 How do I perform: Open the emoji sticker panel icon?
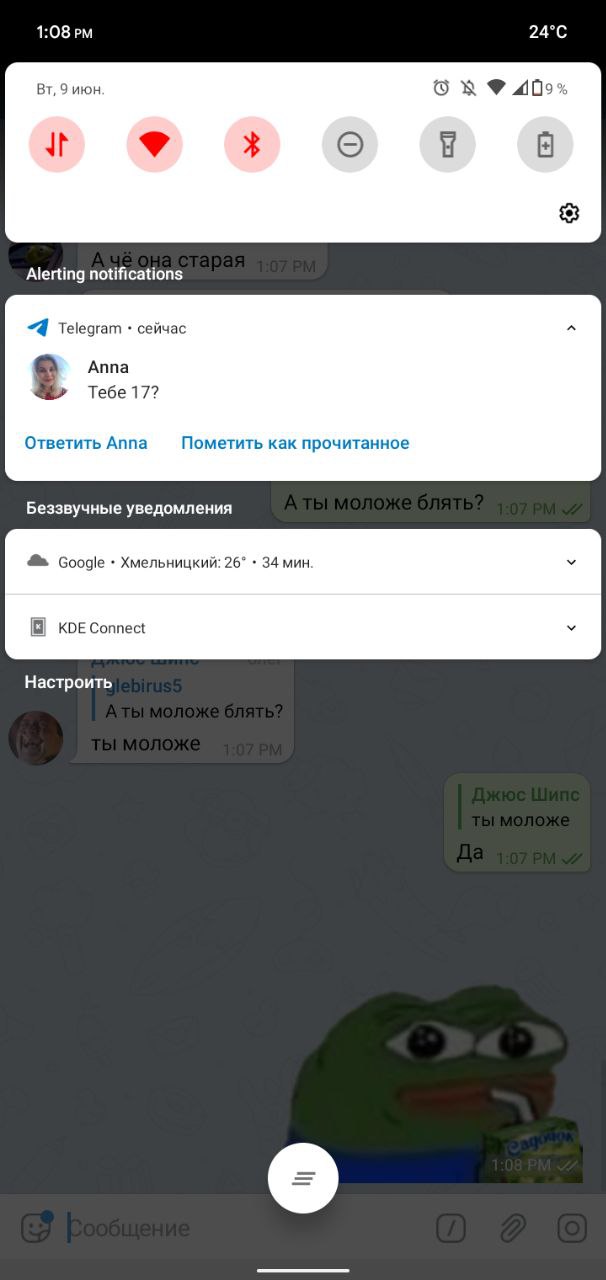[x=37, y=1227]
